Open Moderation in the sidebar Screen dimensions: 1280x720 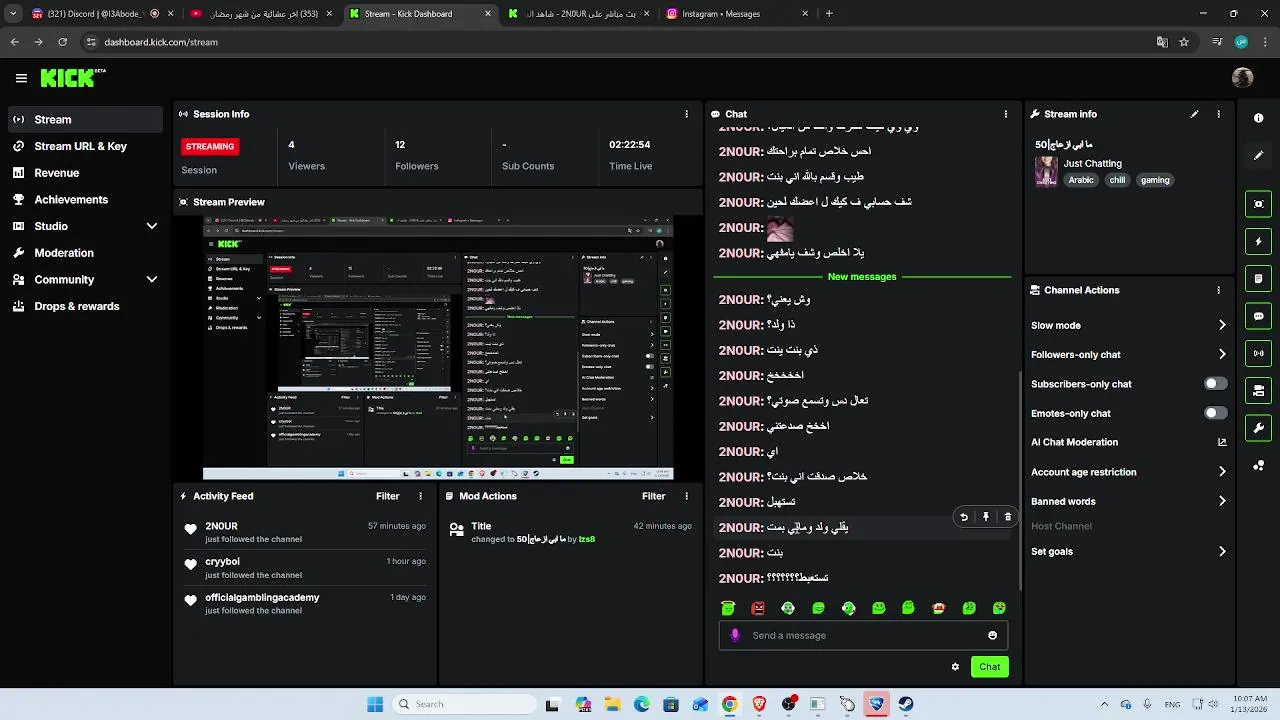[85, 253]
